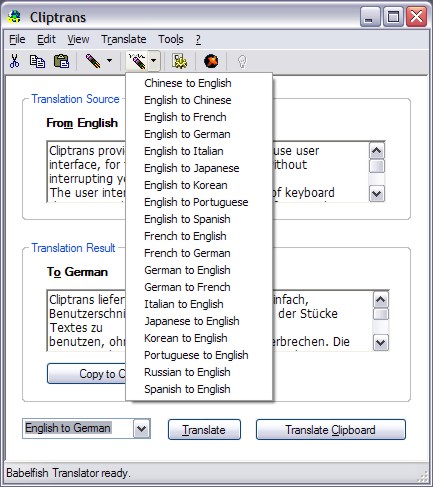
Task: Close the Cliptrans window
Action: (416, 17)
